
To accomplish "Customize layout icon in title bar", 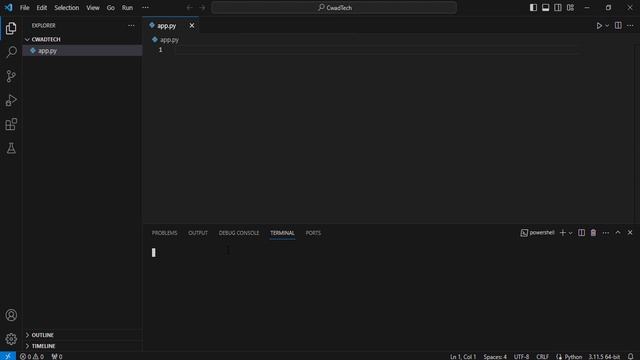I will [570, 7].
